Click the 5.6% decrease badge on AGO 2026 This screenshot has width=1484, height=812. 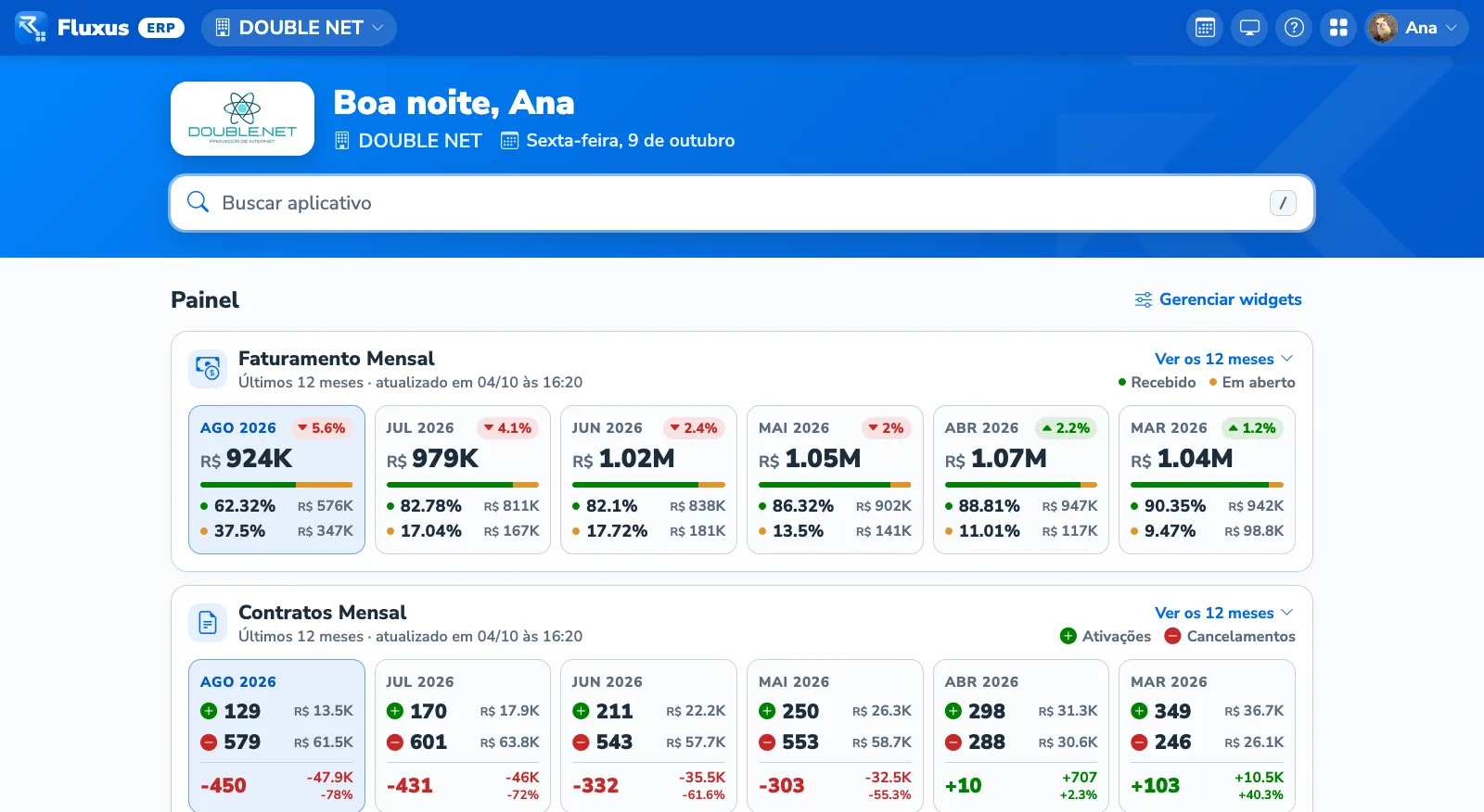coord(322,428)
